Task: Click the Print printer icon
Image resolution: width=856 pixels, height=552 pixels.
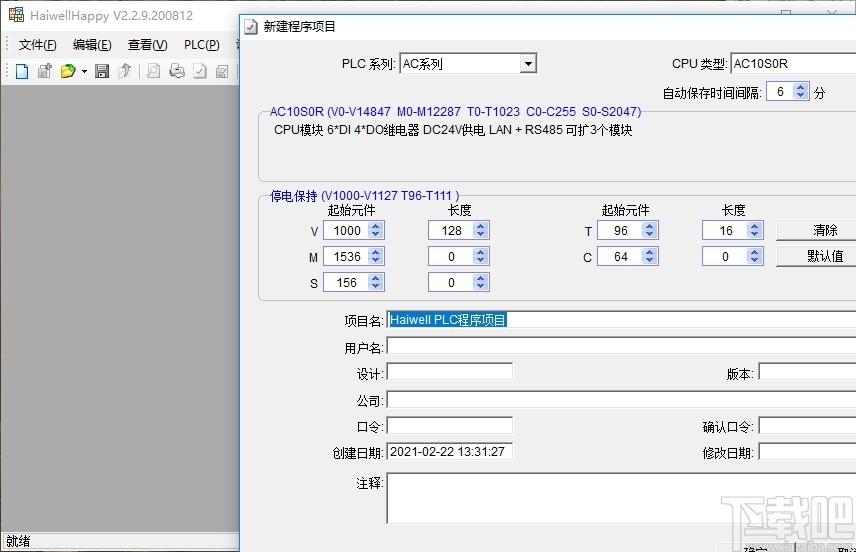Action: point(177,71)
